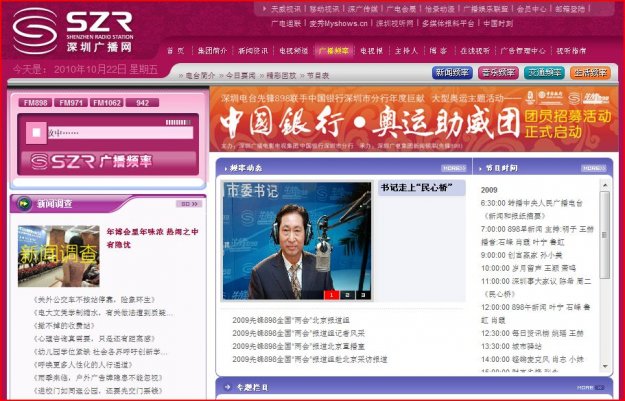Click the 中国时刻 link
Screen dimensions: 625x401
pos(498,23)
